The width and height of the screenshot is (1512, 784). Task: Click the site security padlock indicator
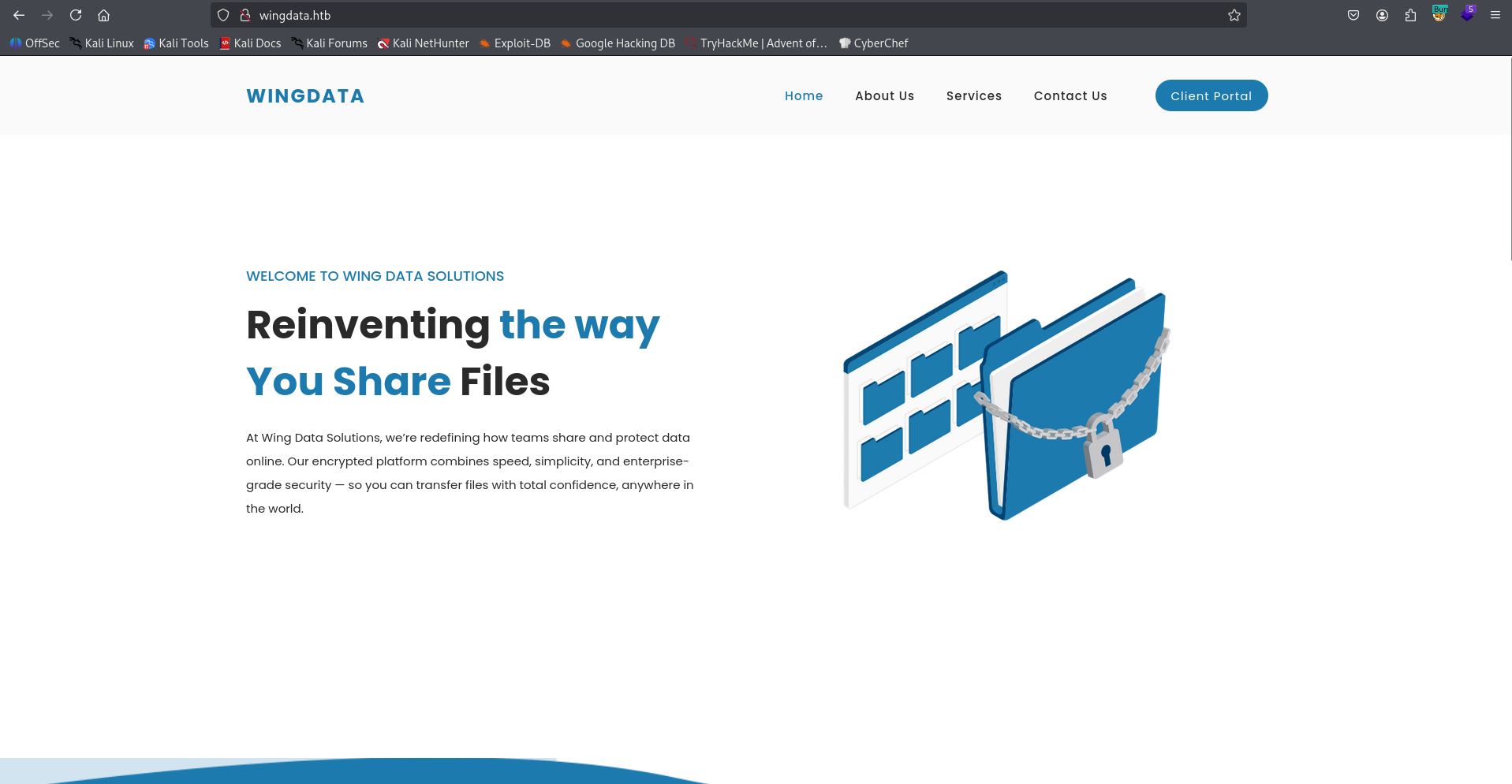pos(245,14)
